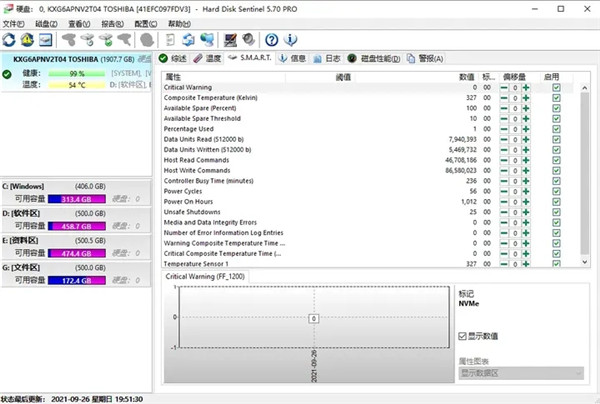The image size is (600, 404).
Task: Toggle enable checkbox for Controller Busy Time
Action: (556, 181)
